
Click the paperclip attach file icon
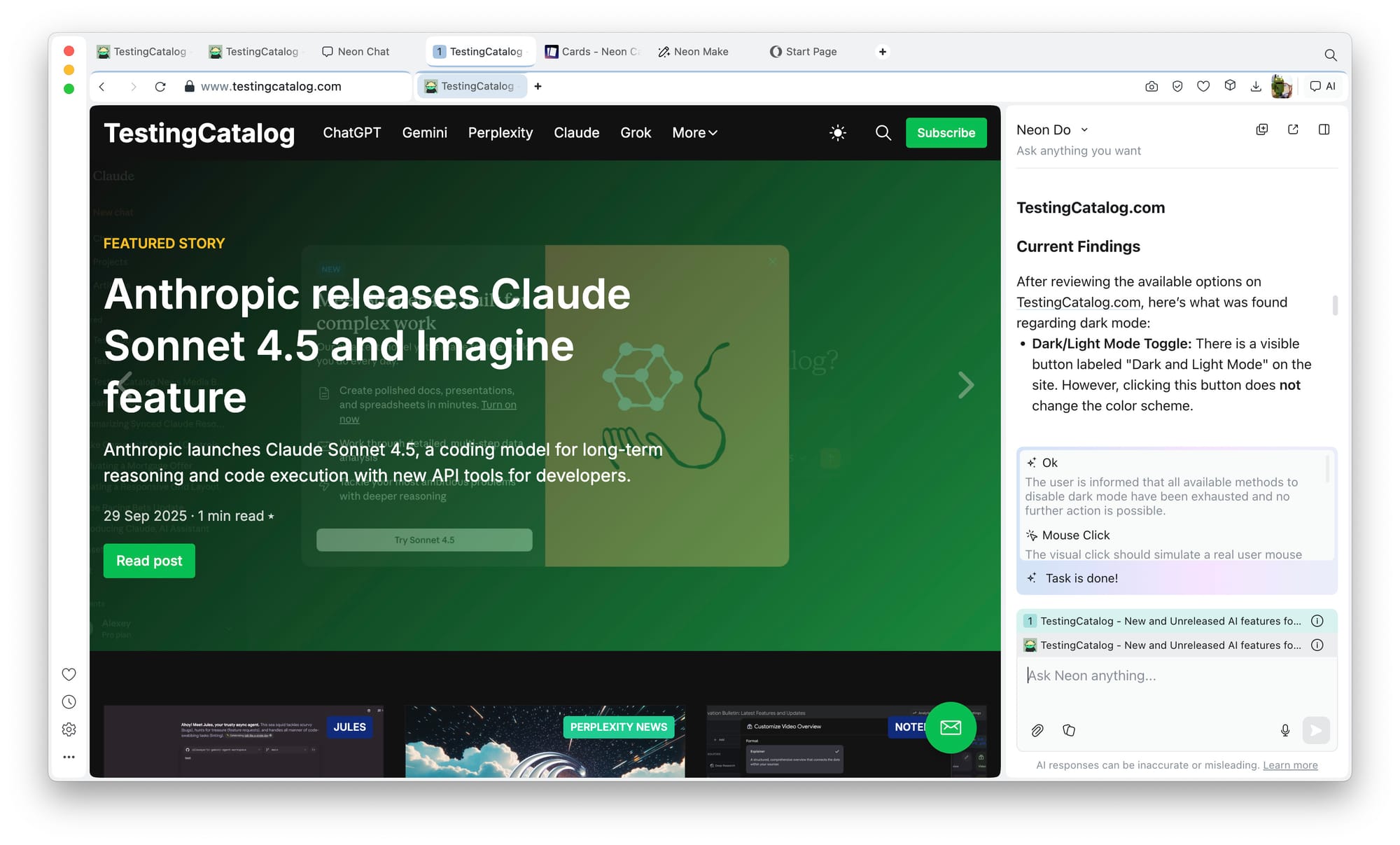[1037, 730]
